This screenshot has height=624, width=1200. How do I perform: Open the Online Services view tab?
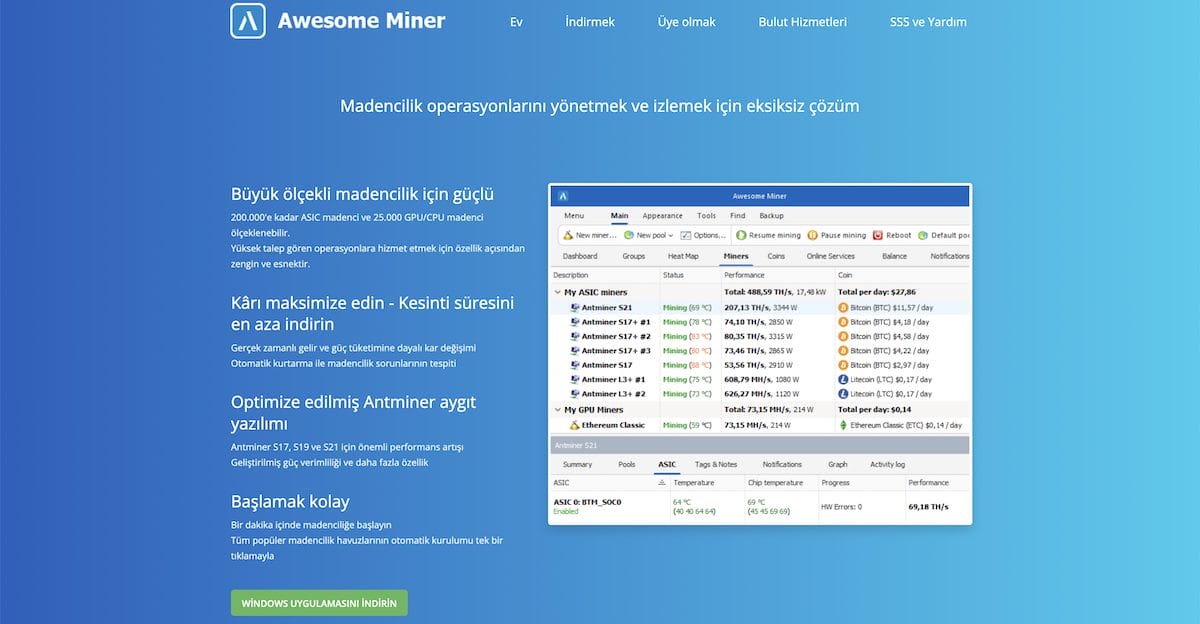[x=831, y=256]
